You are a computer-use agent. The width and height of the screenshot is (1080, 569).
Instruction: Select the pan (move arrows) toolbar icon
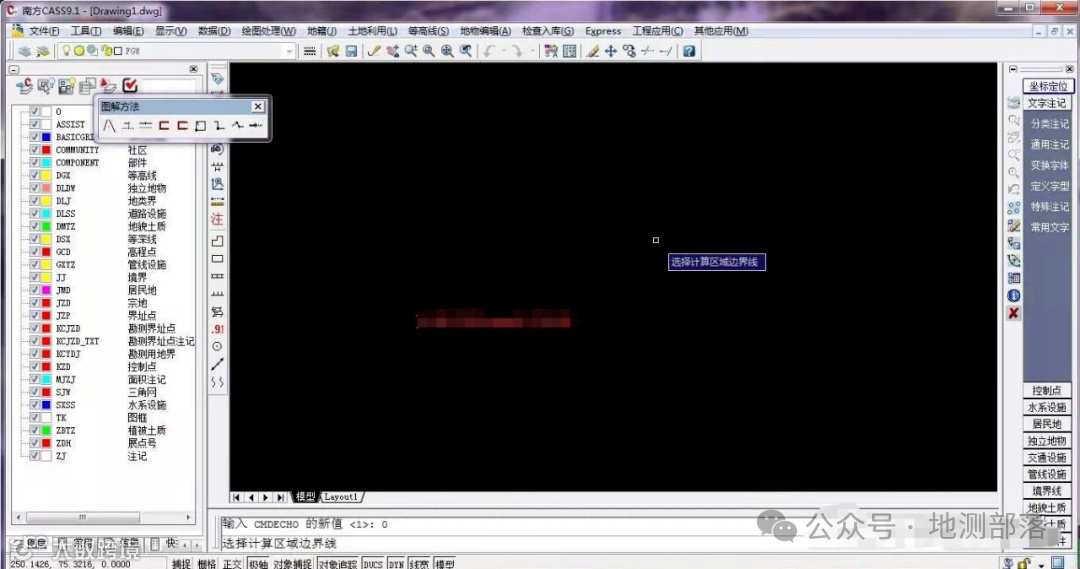pos(611,51)
